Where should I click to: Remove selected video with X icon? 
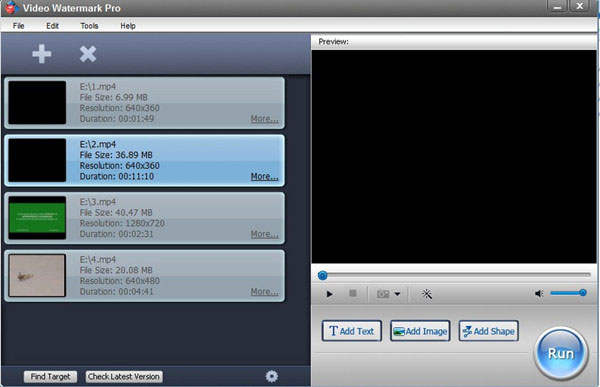click(88, 54)
